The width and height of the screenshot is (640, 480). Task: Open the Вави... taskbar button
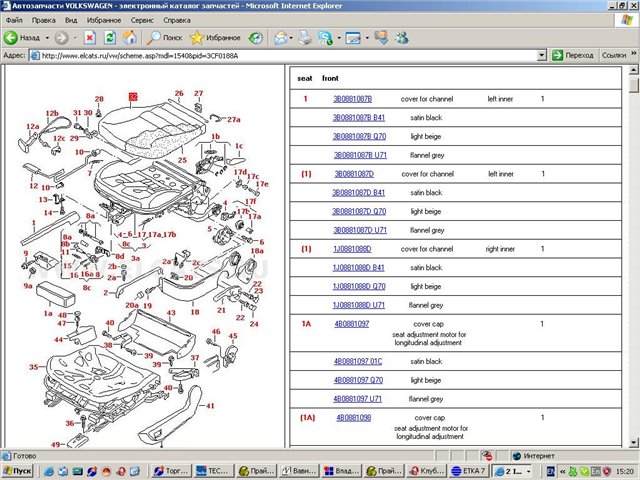click(298, 471)
